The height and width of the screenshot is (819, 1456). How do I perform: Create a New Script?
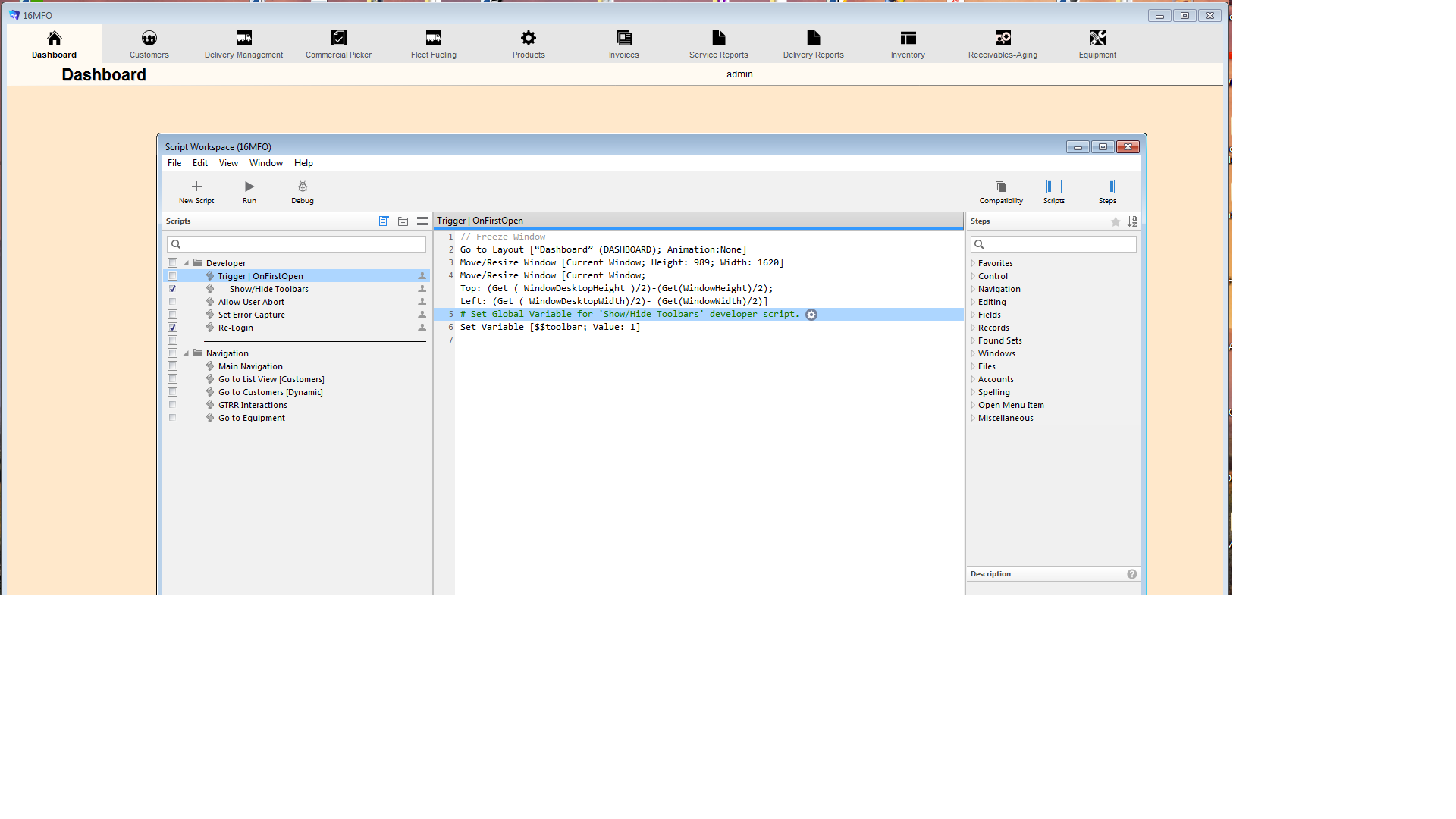tap(196, 187)
